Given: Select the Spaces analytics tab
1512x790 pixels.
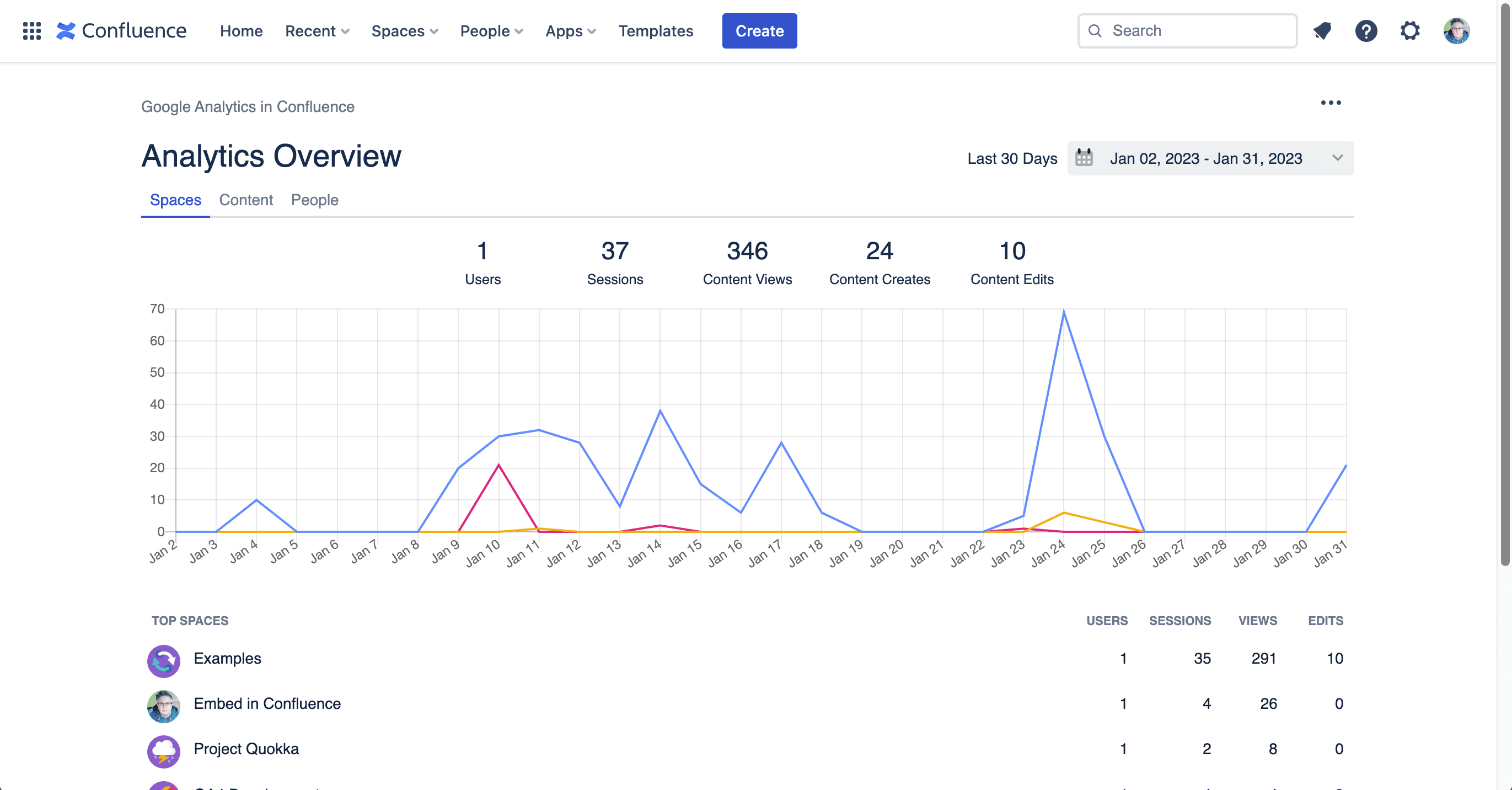Looking at the screenshot, I should tap(175, 200).
